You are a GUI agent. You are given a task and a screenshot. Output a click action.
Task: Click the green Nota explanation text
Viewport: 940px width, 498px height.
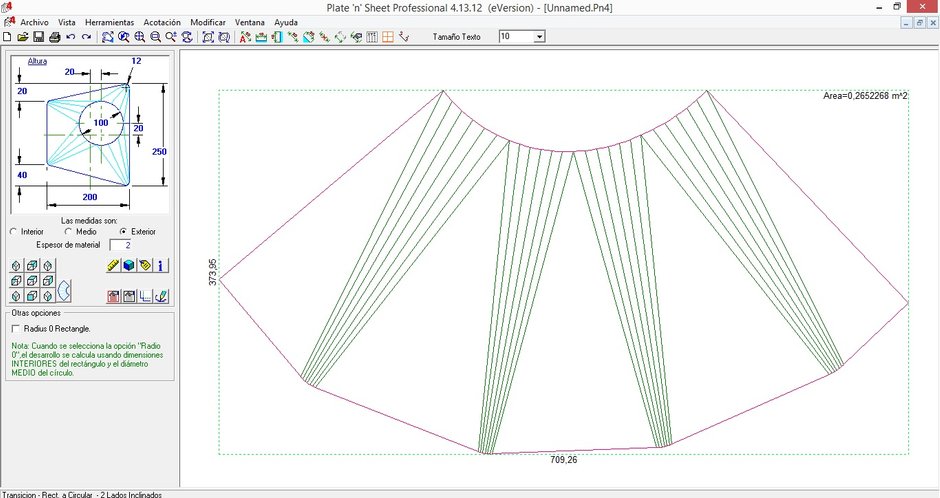pyautogui.click(x=88, y=359)
